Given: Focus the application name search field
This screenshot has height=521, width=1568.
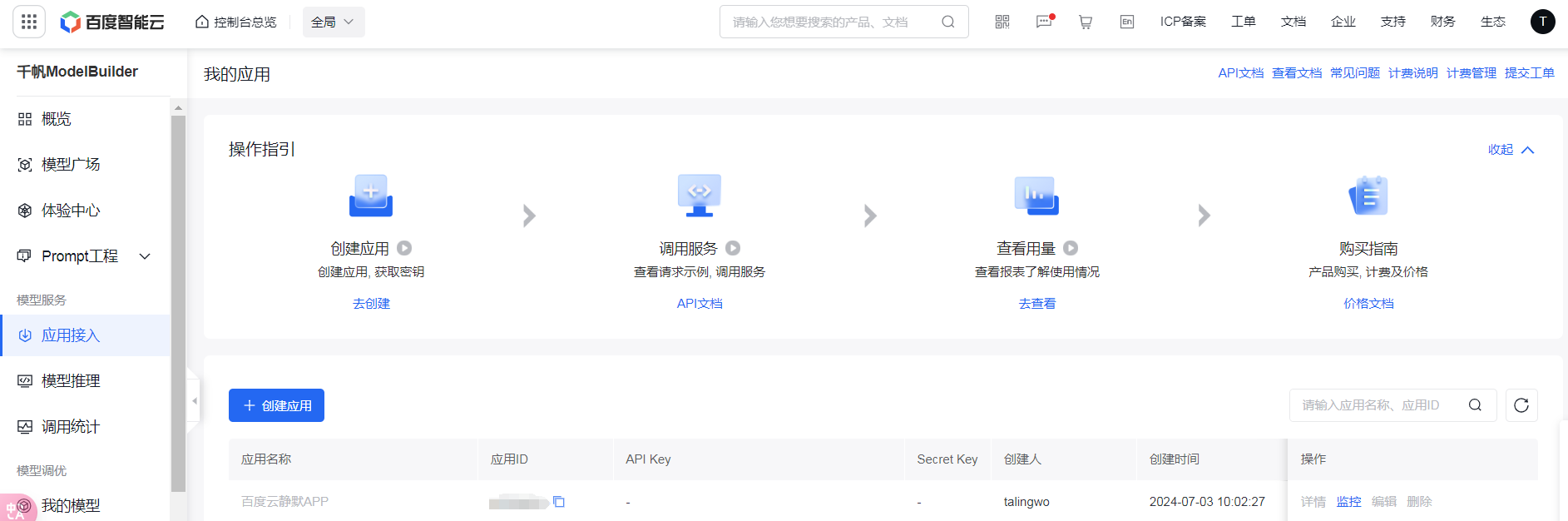Looking at the screenshot, I should click(1377, 405).
